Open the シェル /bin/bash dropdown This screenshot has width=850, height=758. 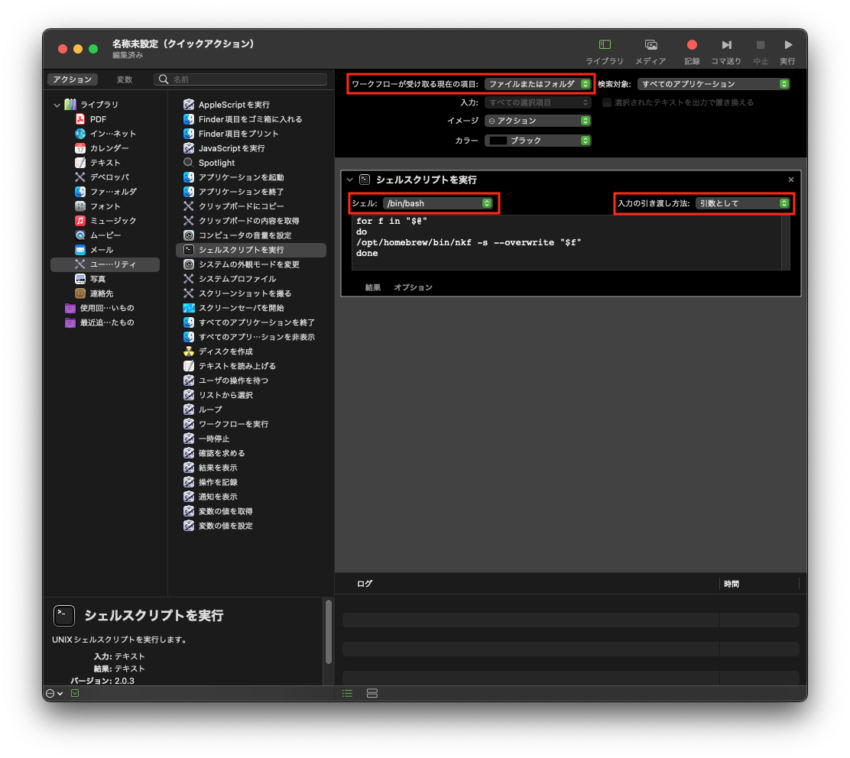coord(438,203)
